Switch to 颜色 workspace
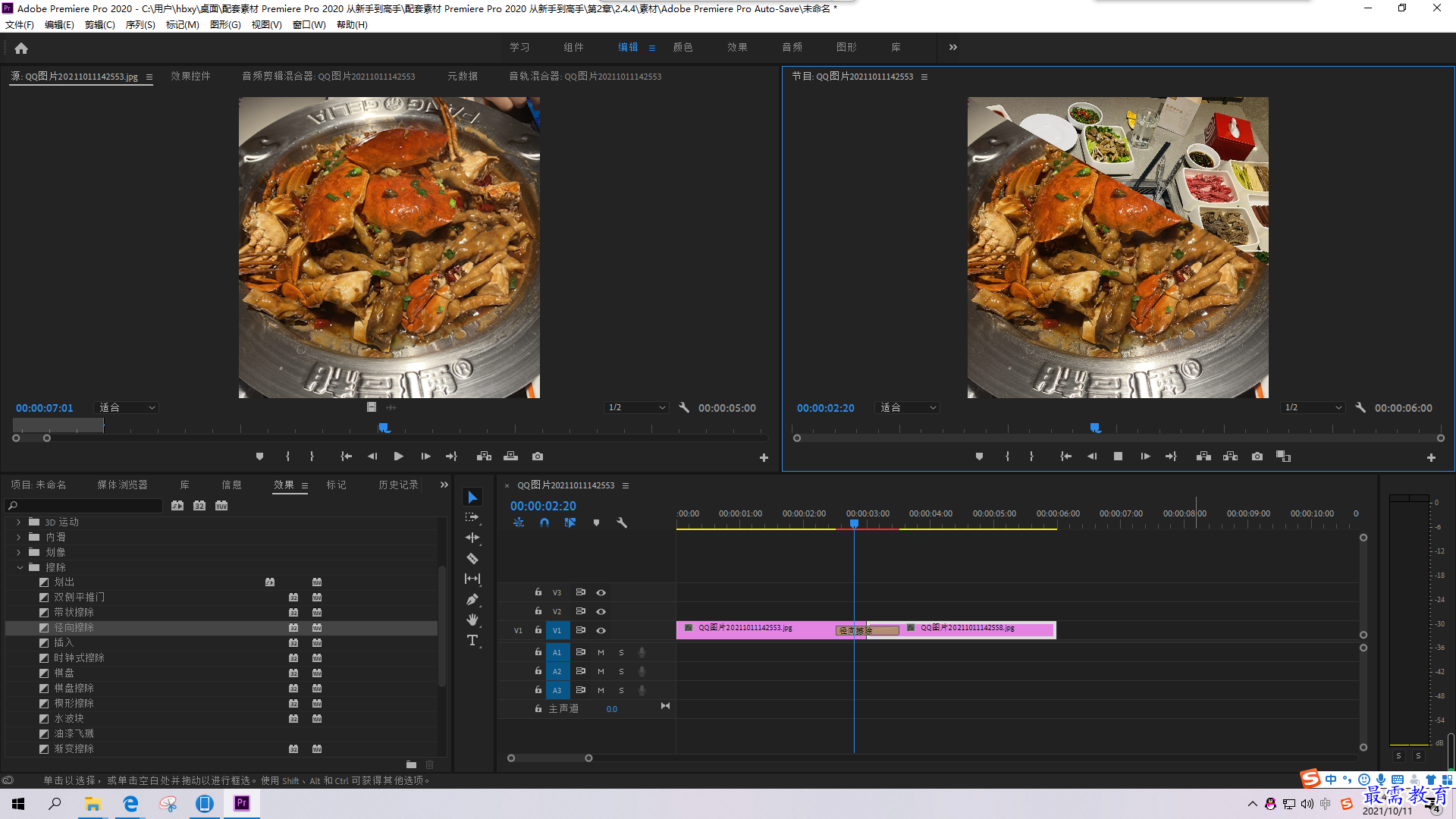This screenshot has height=819, width=1456. tap(682, 47)
